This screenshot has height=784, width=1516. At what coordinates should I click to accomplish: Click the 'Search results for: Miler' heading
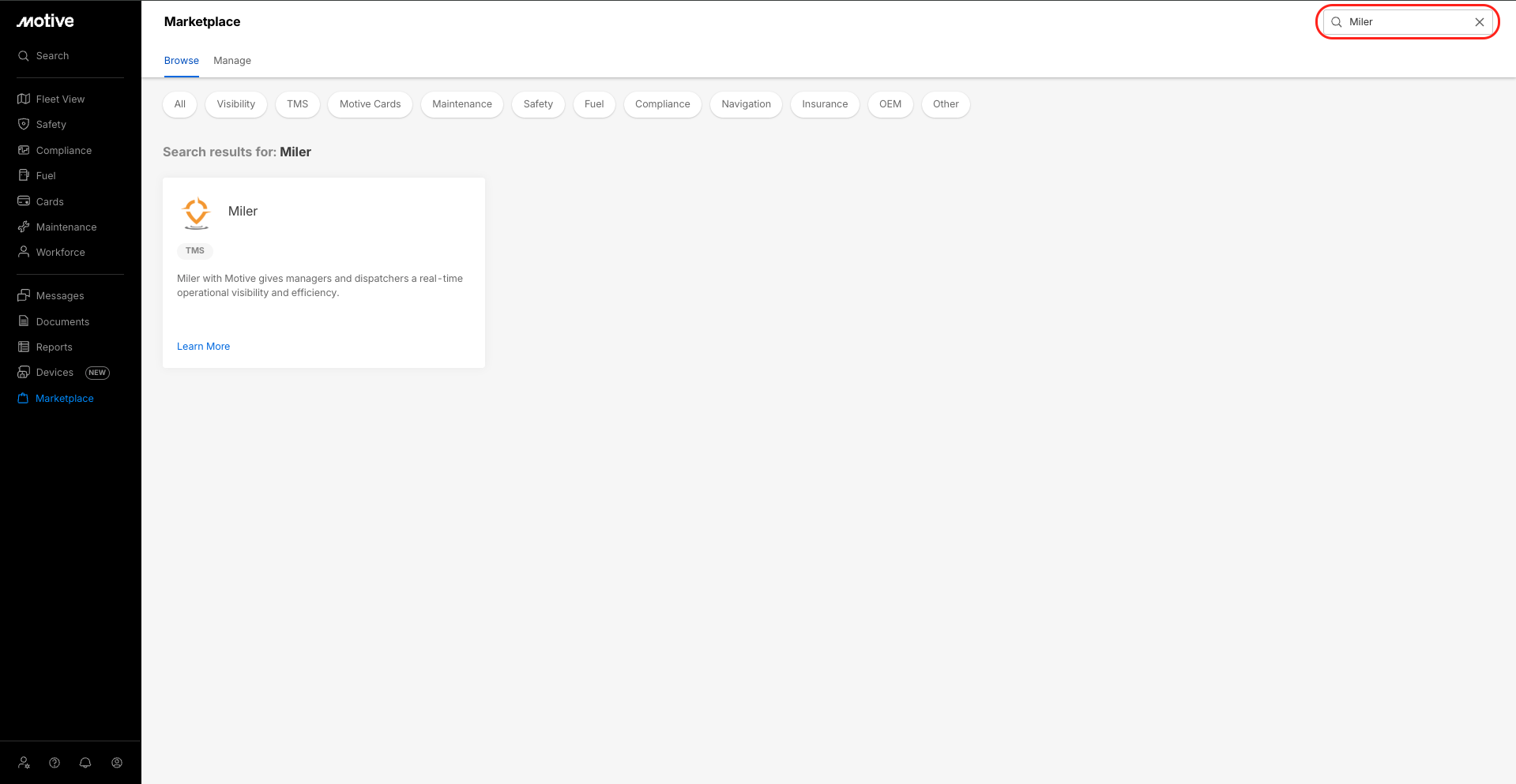tap(237, 152)
